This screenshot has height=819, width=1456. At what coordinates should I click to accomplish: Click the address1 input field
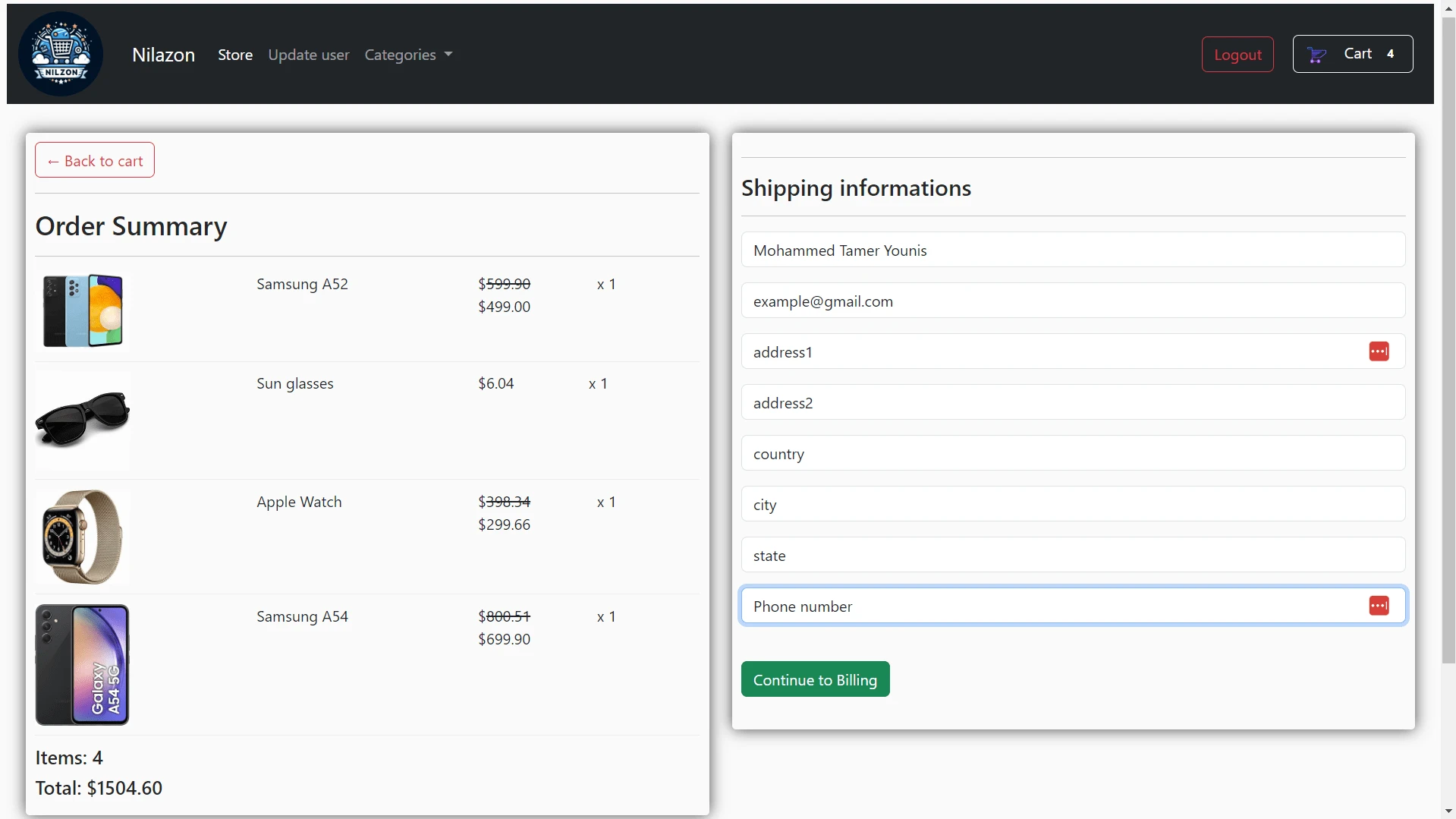pos(1073,351)
